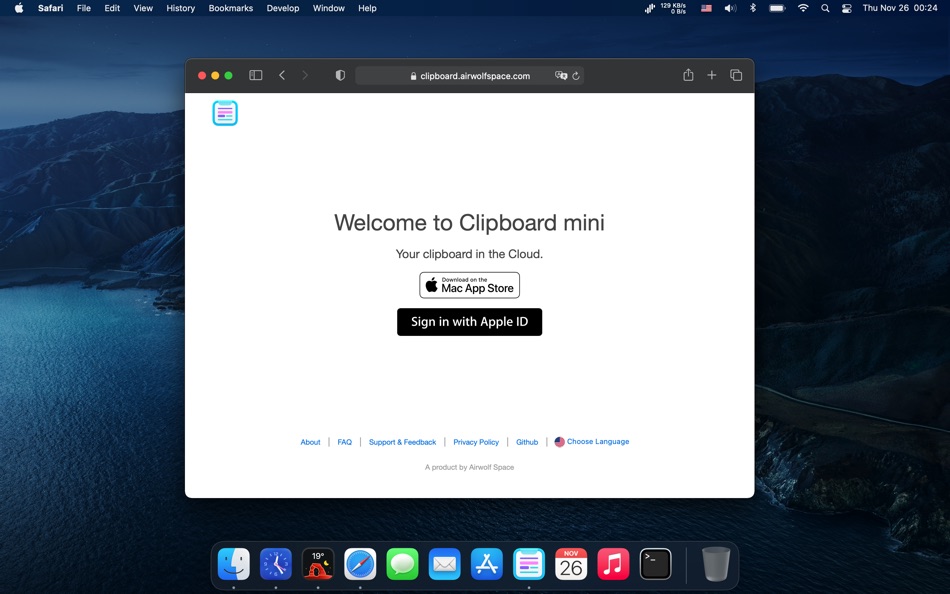950x594 pixels.
Task: Open the File menu
Action: (84, 8)
